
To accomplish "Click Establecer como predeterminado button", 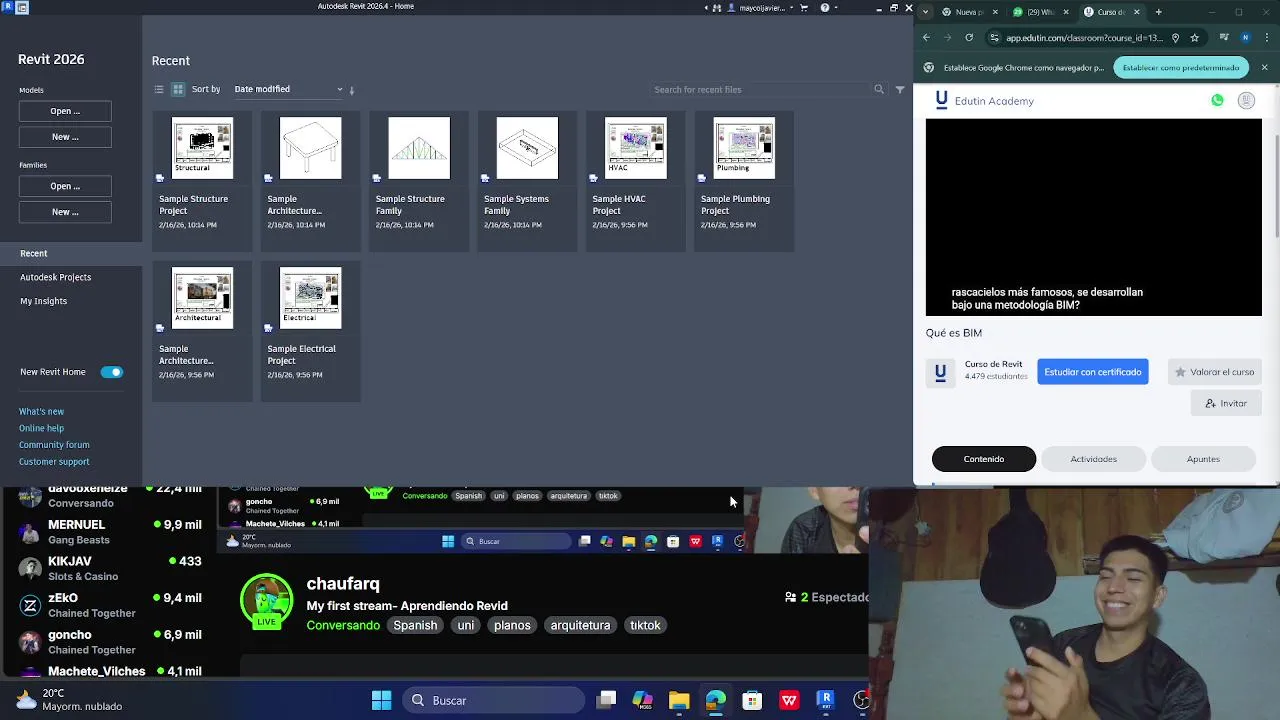I will (1181, 67).
